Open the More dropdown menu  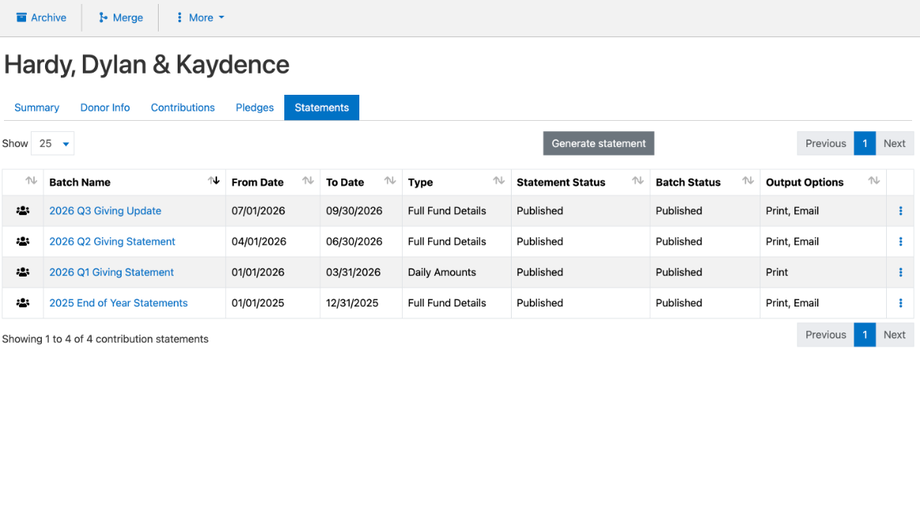pos(200,18)
